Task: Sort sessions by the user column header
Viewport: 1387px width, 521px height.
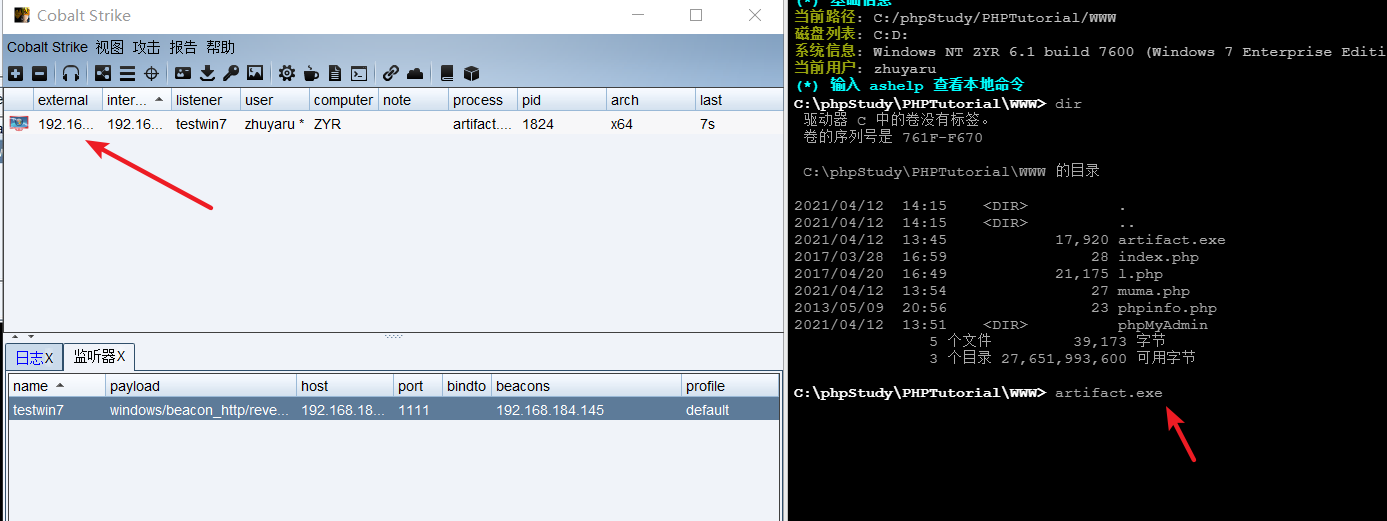Action: pos(275,100)
